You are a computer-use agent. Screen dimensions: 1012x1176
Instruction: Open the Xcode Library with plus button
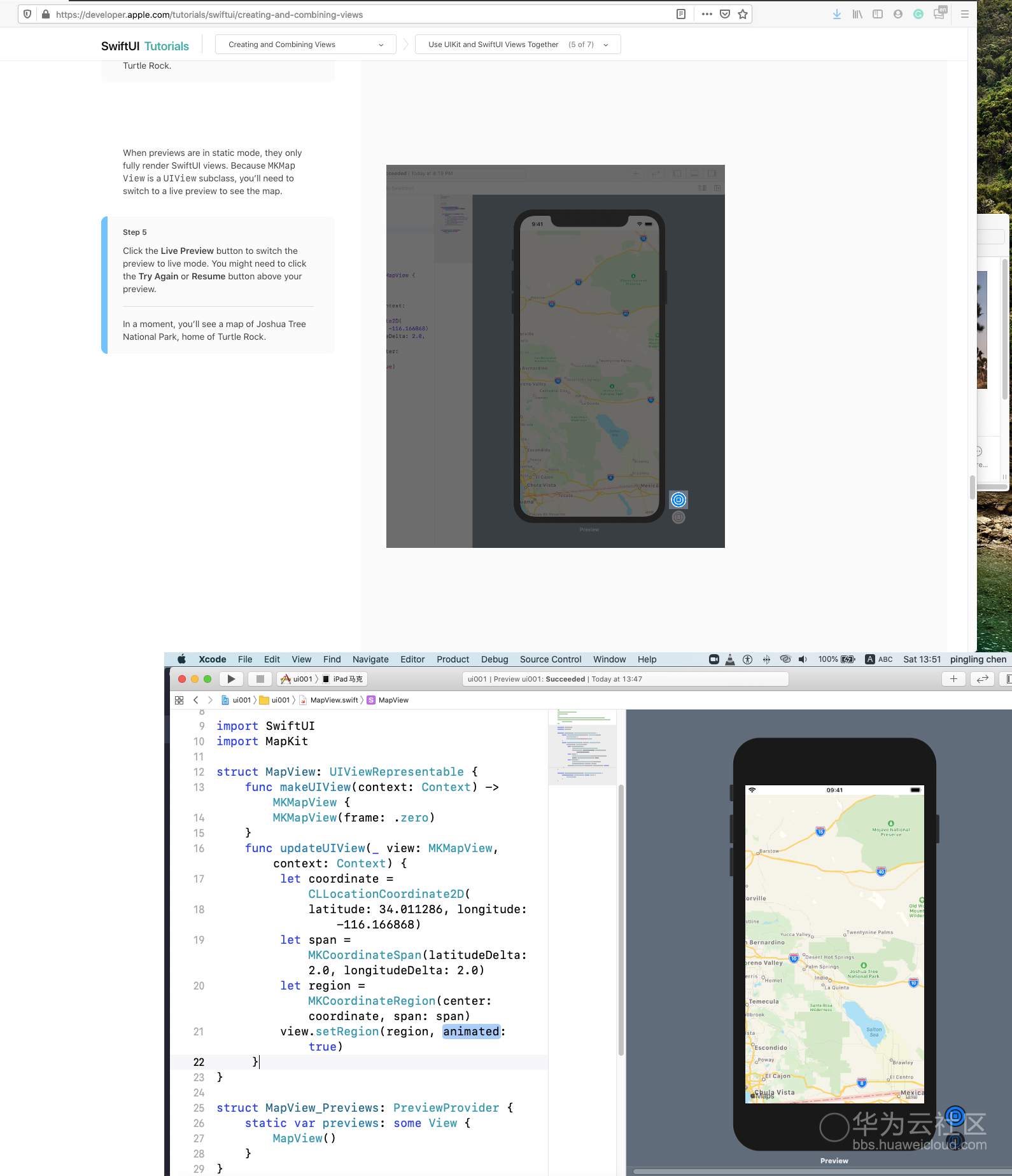(x=953, y=679)
